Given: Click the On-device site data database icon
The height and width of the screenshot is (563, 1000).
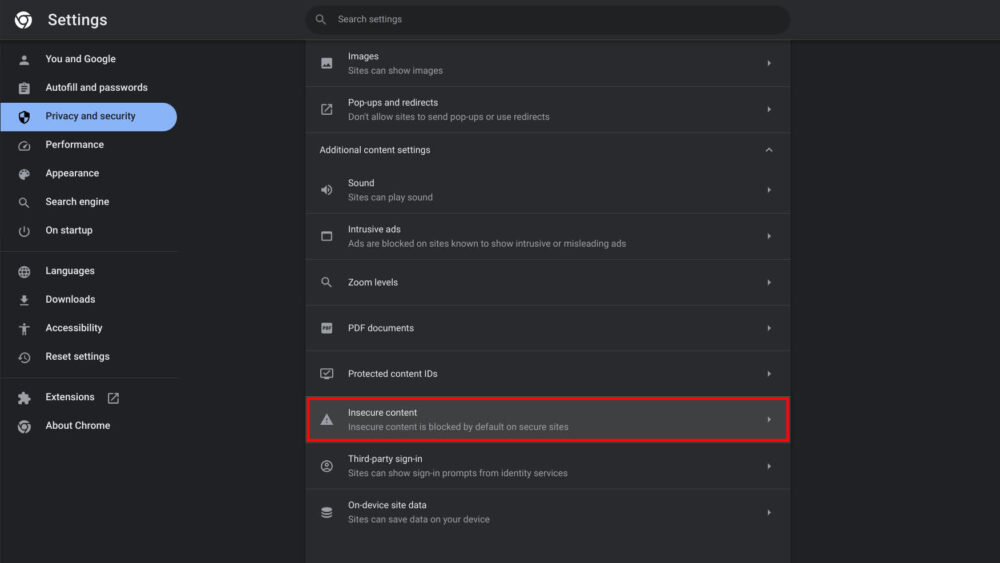Looking at the screenshot, I should tap(327, 513).
